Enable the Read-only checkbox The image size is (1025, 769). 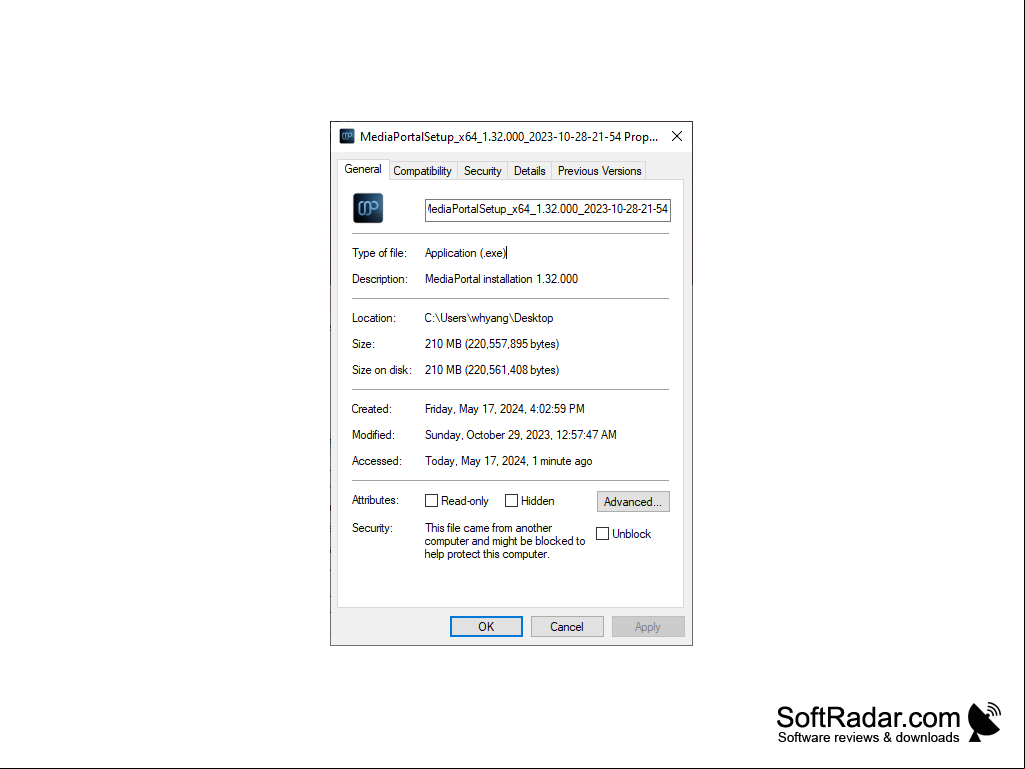pyautogui.click(x=431, y=501)
